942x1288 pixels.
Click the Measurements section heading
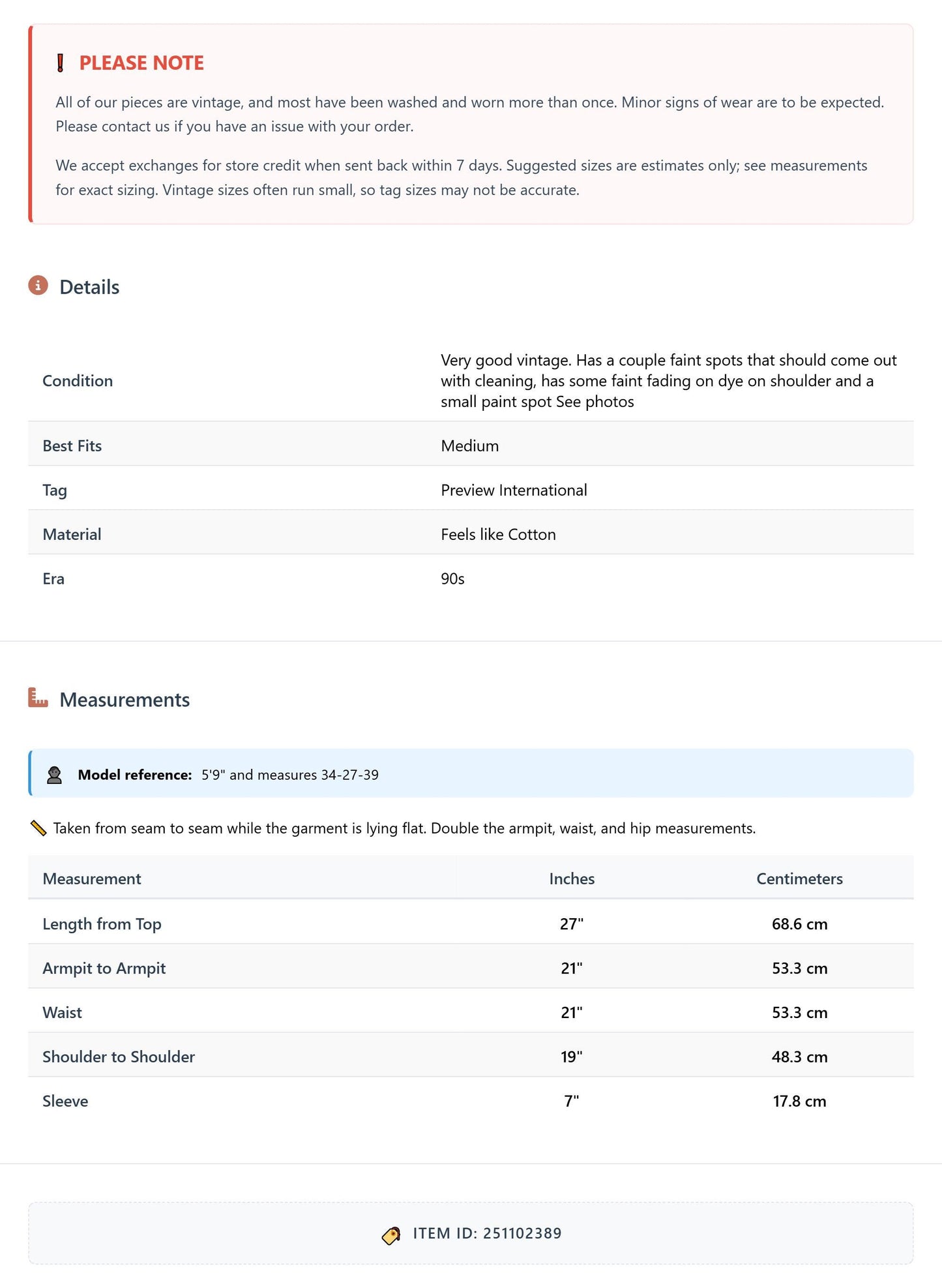pos(125,700)
